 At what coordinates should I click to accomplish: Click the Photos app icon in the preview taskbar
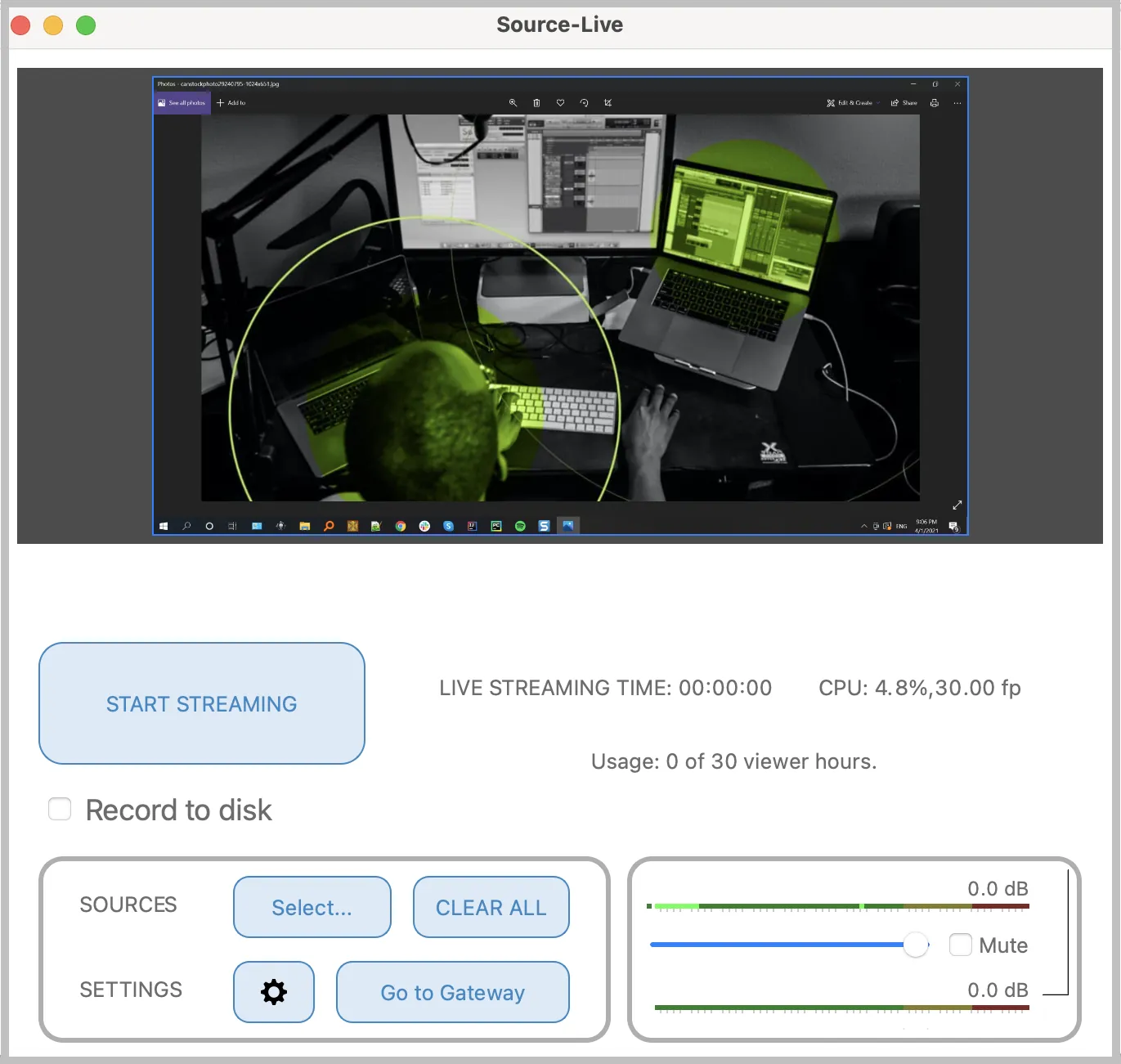(567, 526)
